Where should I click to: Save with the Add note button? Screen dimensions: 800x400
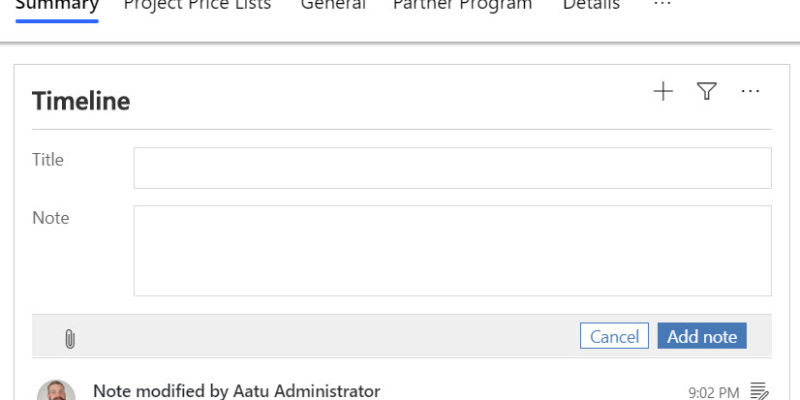tap(702, 336)
